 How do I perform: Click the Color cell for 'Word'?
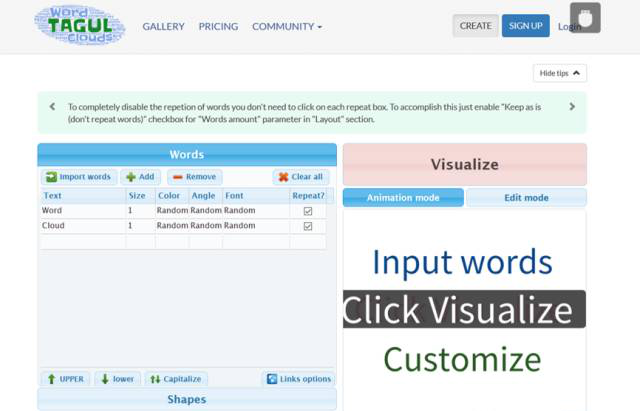pyautogui.click(x=171, y=211)
